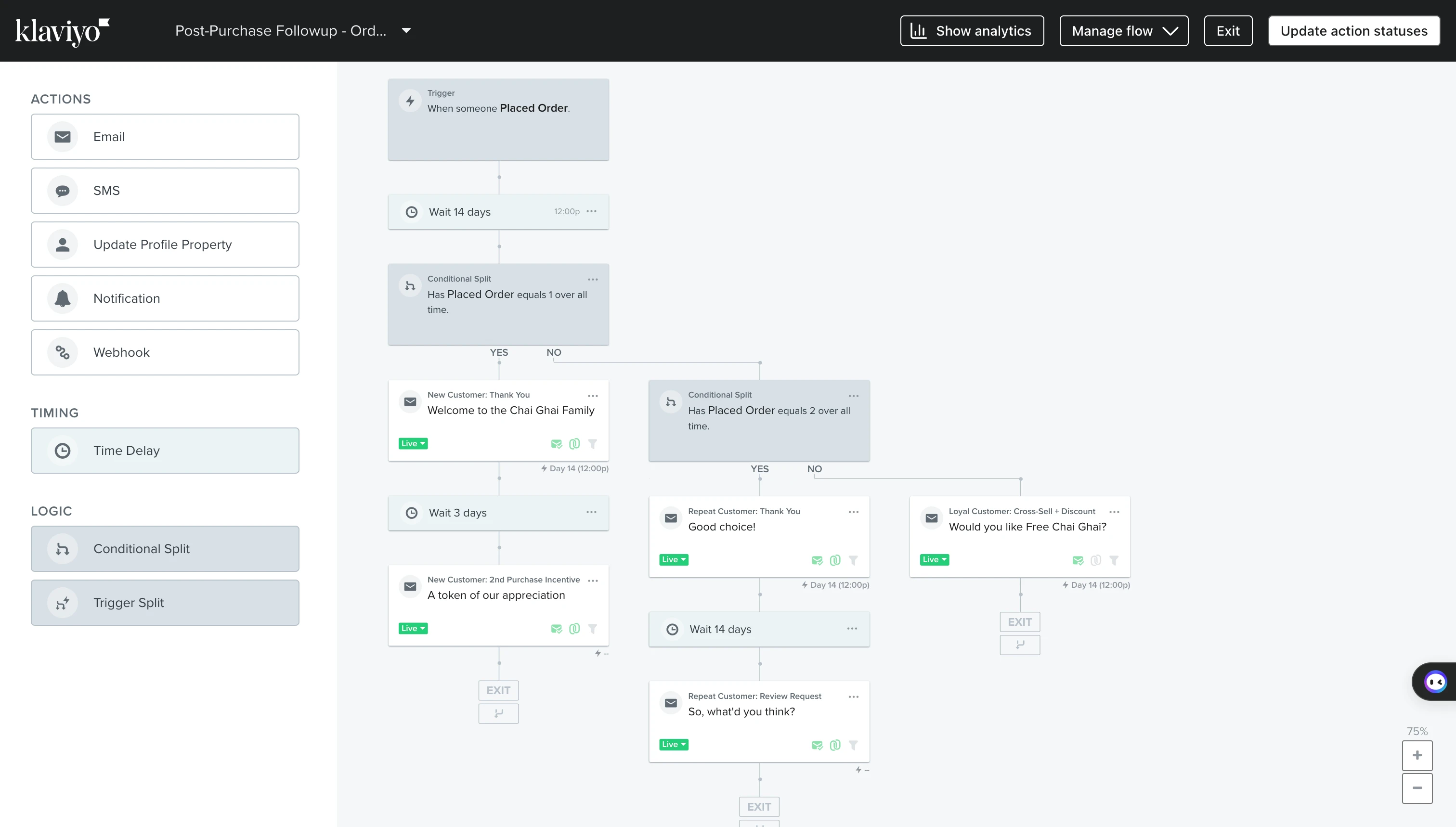Click smart sending icon on Free Chai Ghai email

pyautogui.click(x=1078, y=560)
